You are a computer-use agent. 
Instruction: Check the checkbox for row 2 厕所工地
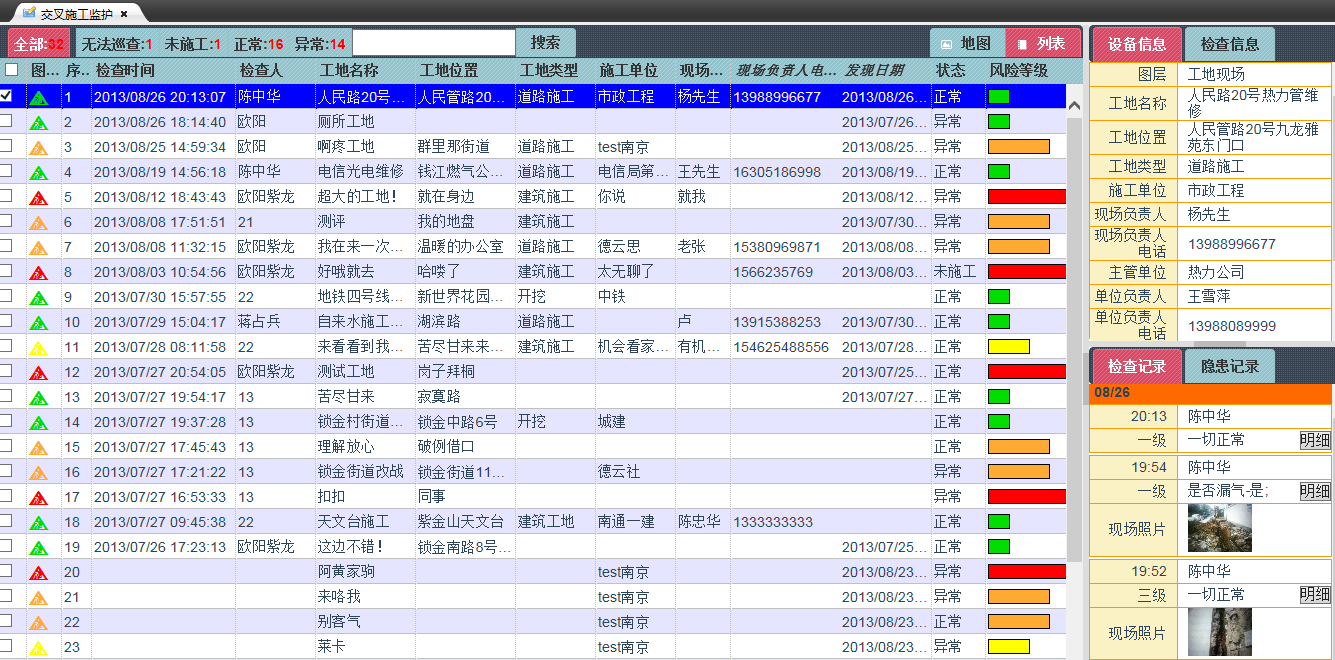click(6, 121)
